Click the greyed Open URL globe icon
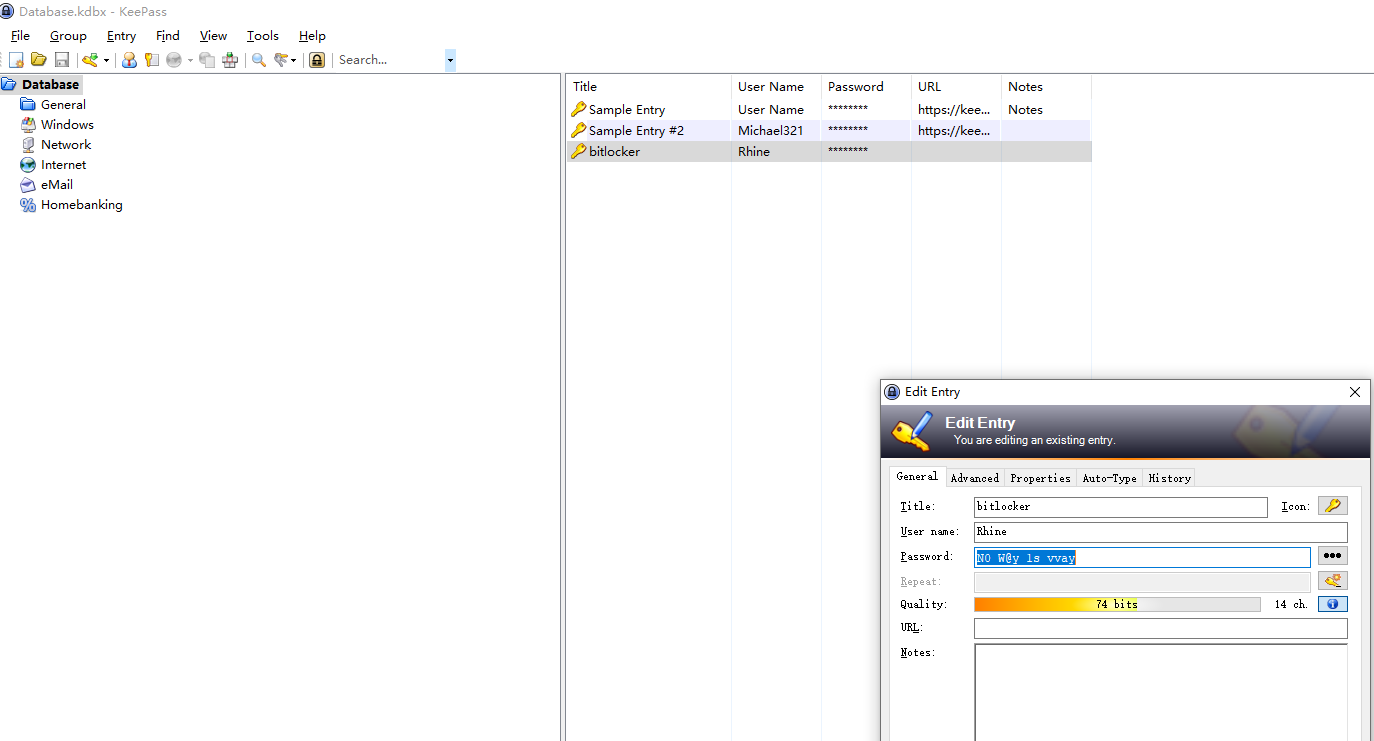Screen dimensions: 1374x741 tap(174, 60)
